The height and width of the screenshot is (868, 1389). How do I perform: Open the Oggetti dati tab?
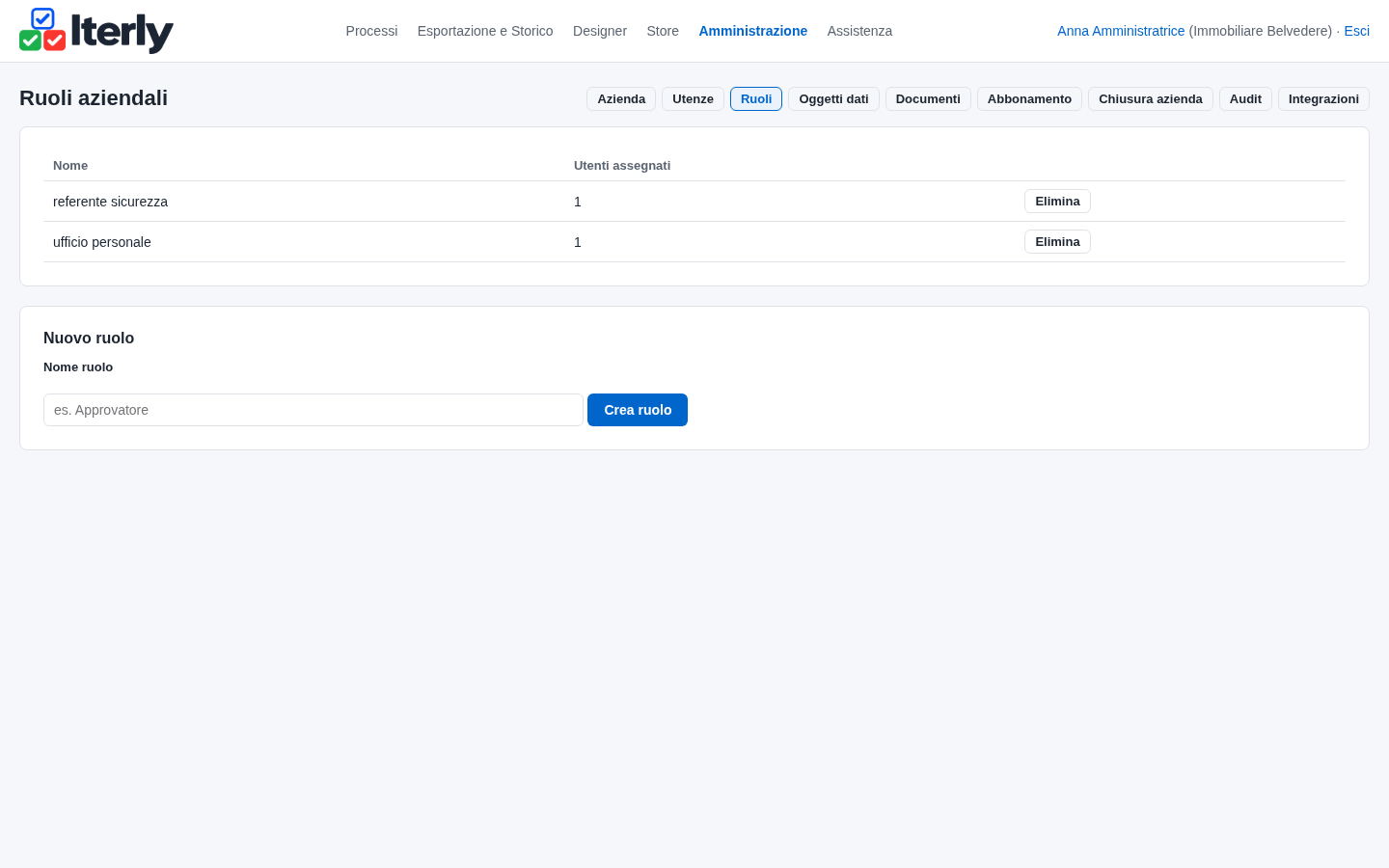point(833,99)
